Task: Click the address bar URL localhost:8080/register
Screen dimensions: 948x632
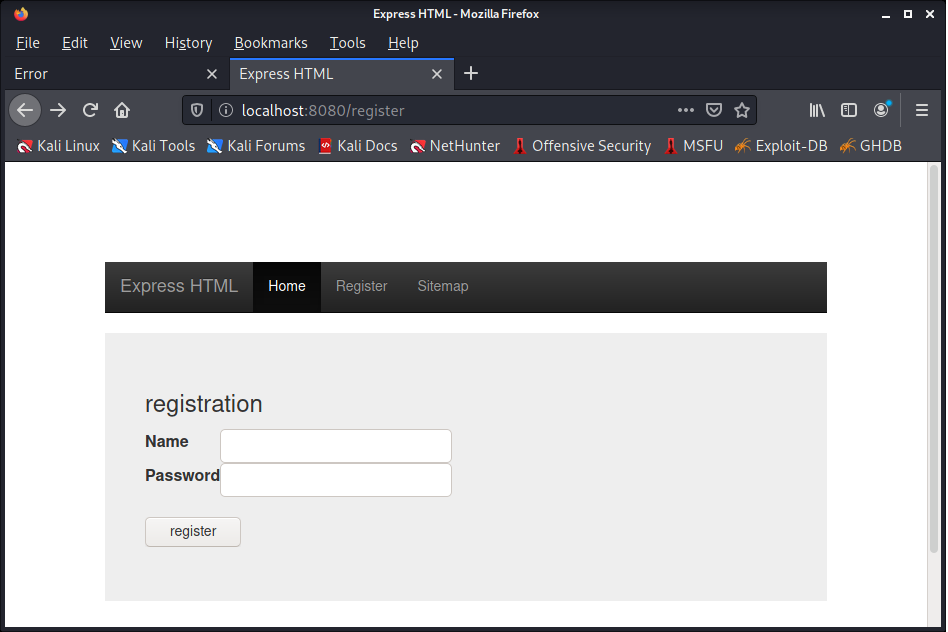Action: coord(323,111)
